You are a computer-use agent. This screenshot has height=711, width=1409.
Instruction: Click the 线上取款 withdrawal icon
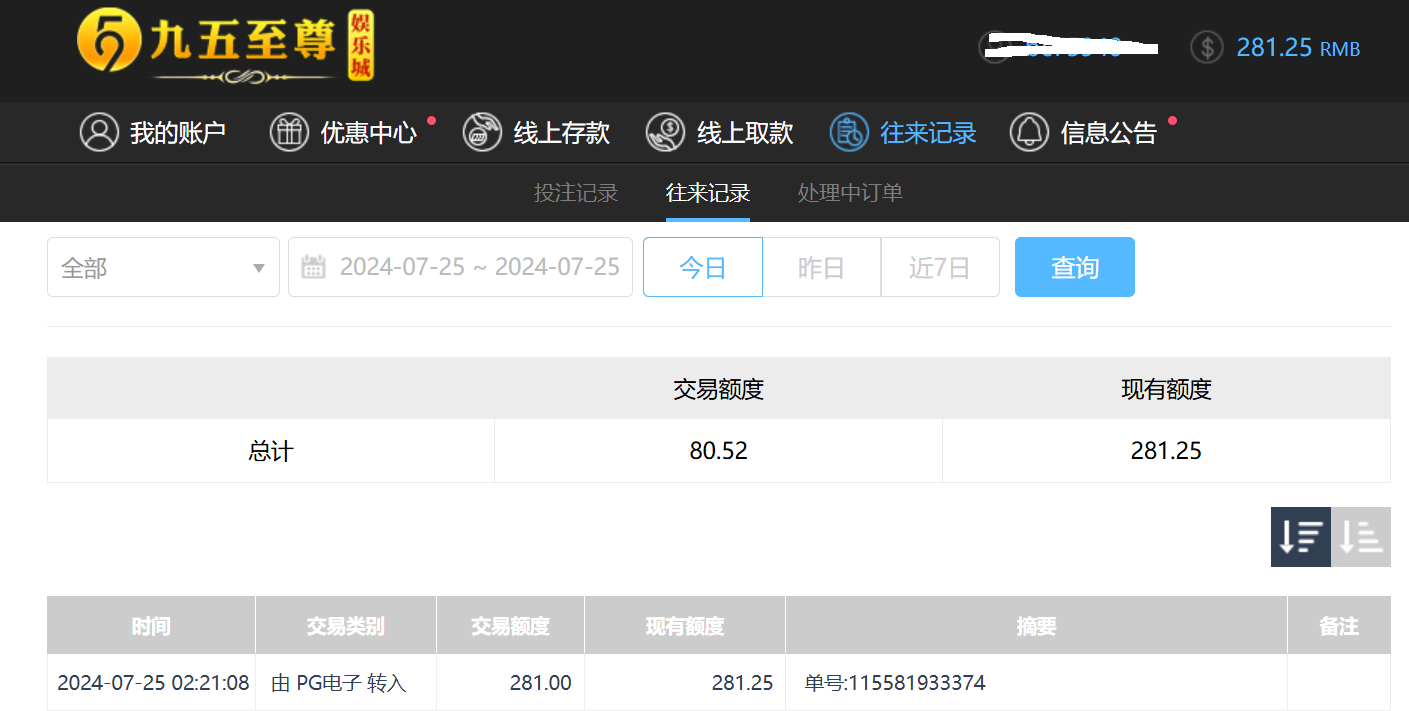[x=665, y=132]
